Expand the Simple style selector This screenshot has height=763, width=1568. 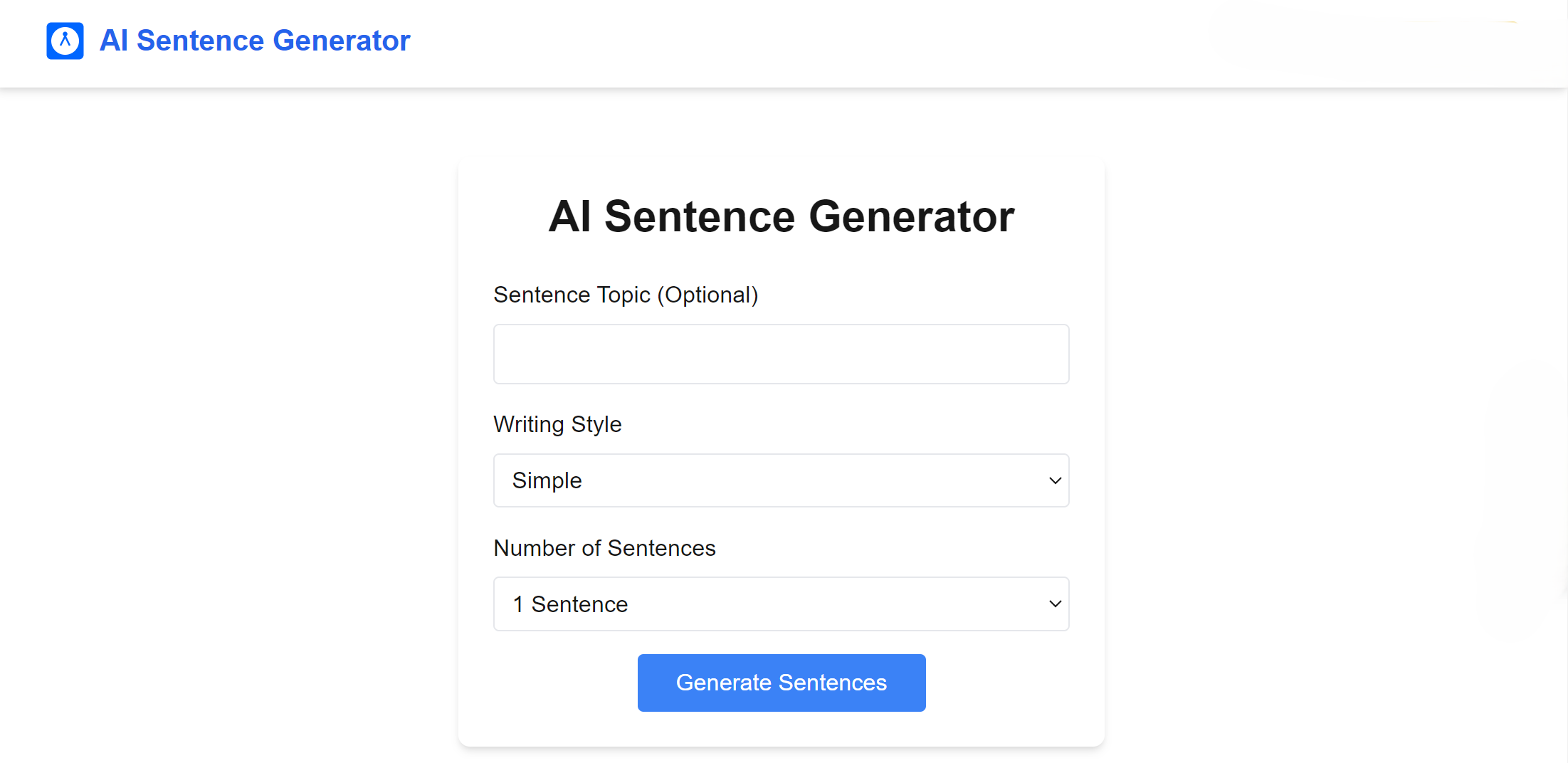tap(781, 480)
